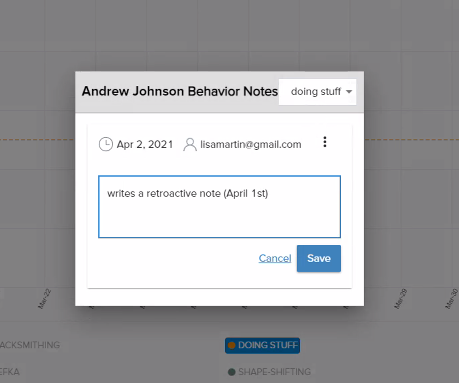Open the three-dot note options menu
459x383 pixels.
pos(325,142)
